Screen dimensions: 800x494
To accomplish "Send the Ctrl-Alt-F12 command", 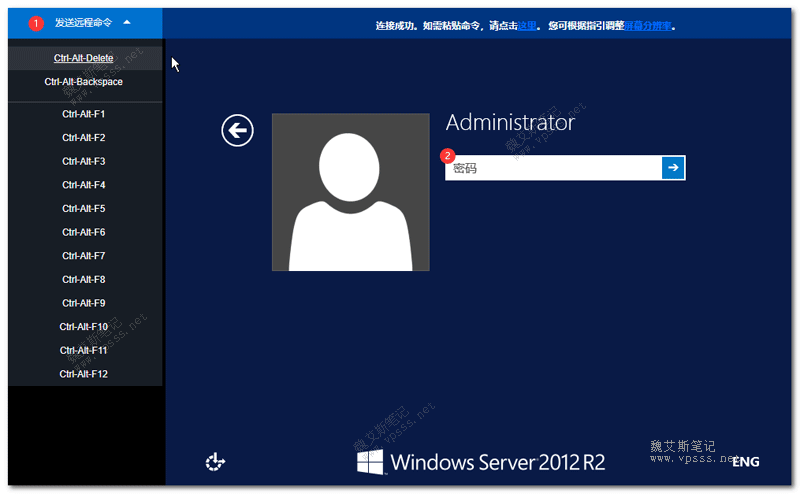I will (84, 374).
